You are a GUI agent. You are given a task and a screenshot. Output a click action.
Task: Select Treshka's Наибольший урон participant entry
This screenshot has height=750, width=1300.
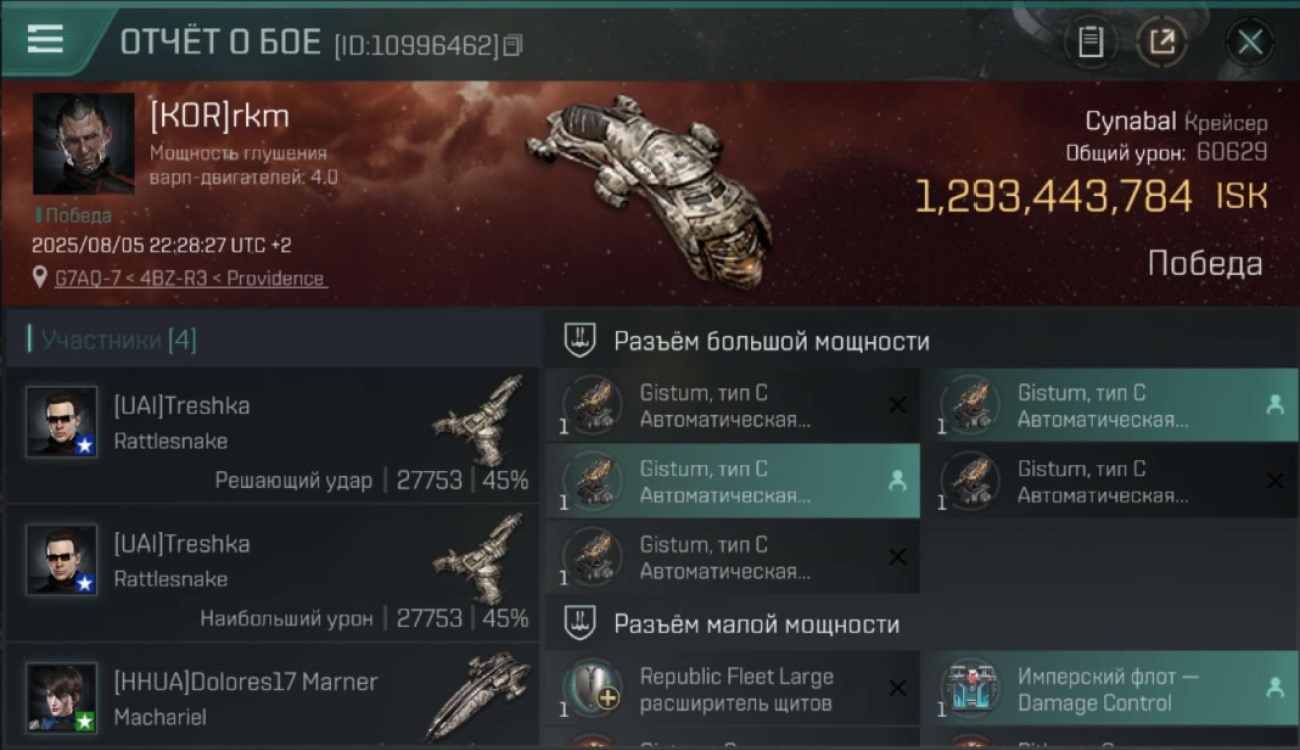point(272,574)
